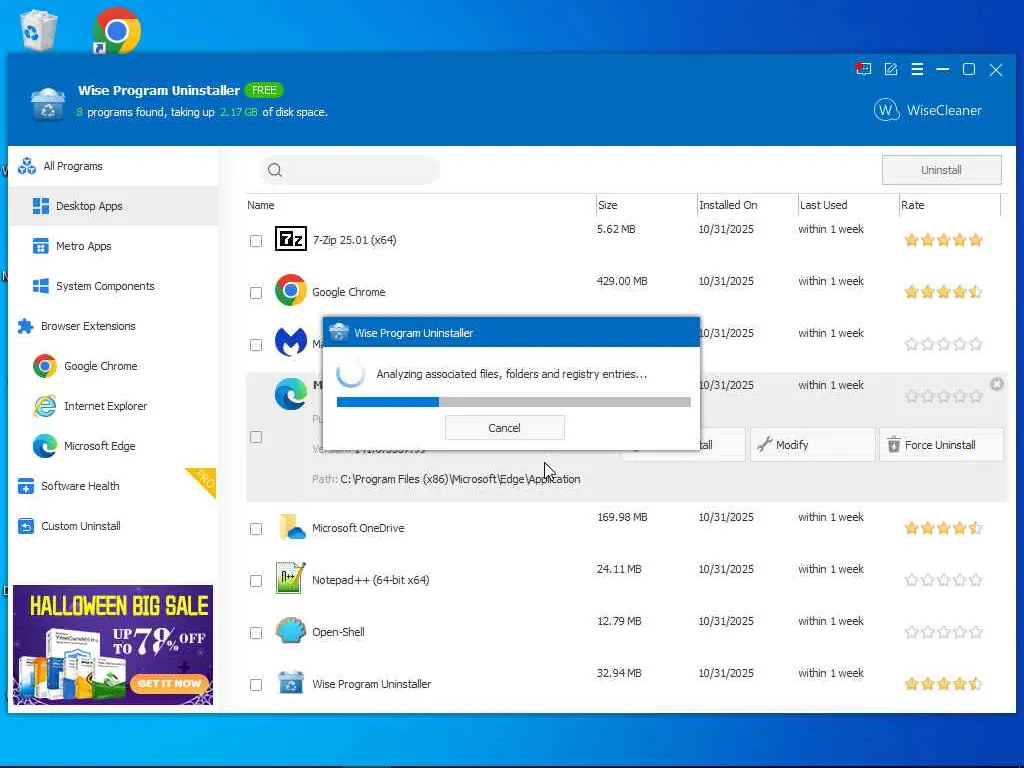
Task: Click the FREE badge near title
Action: click(264, 90)
